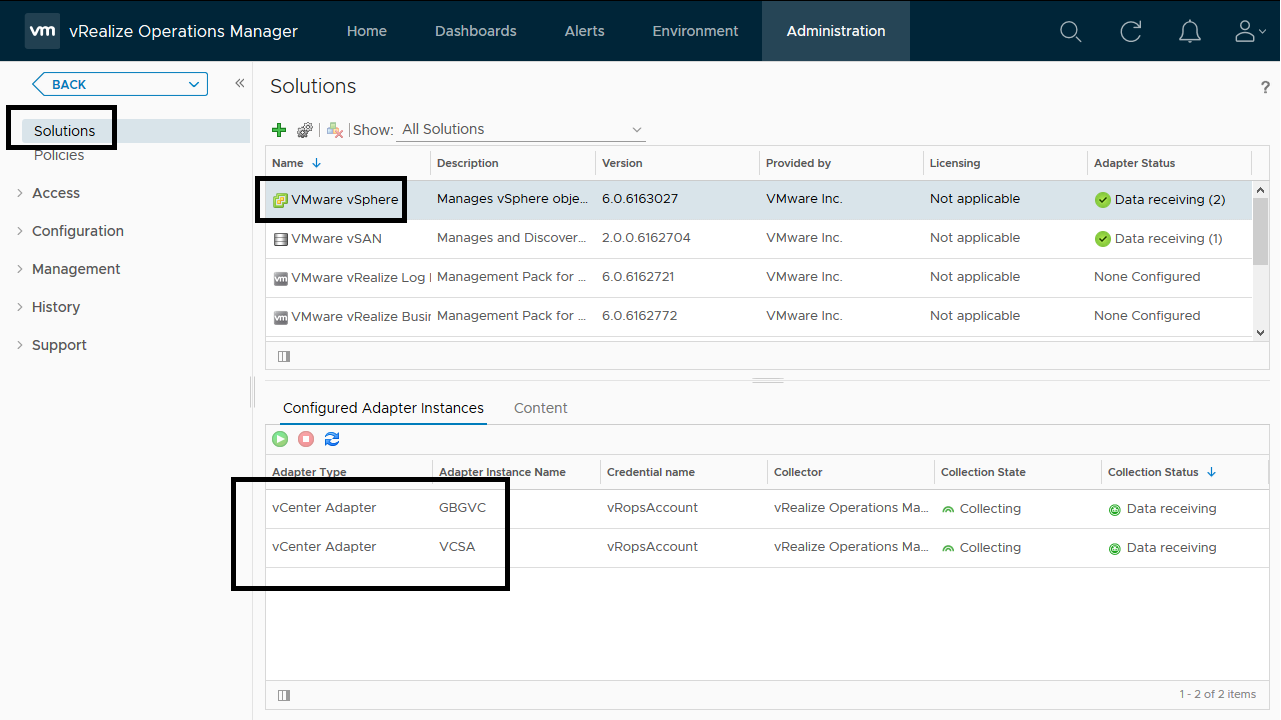Screen dimensions: 1281x720
Task: Open the Dashboards menu
Action: [476, 31]
